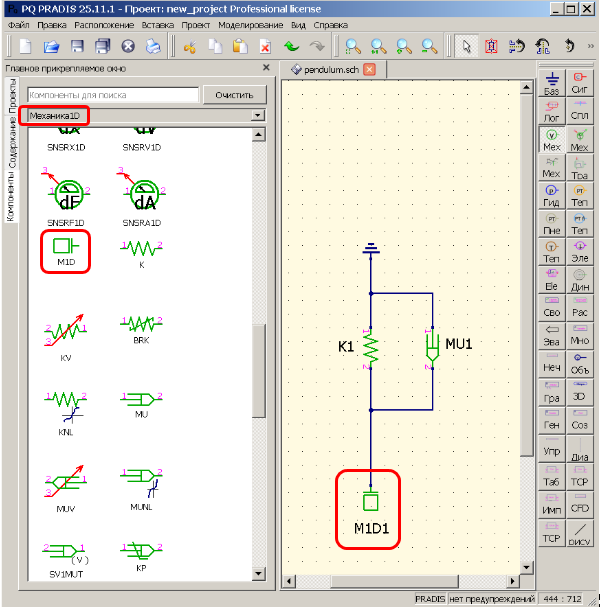Click the component search field
600x607 pixels.
coord(112,95)
